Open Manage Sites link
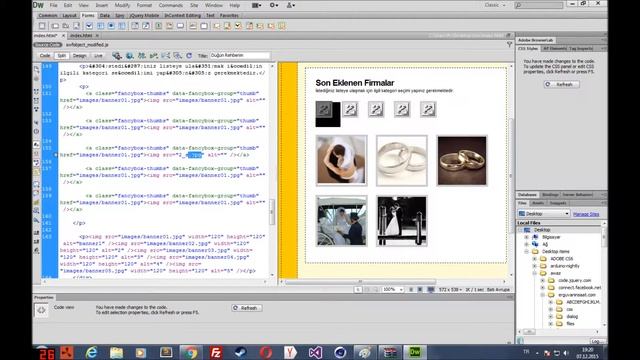 (586, 214)
